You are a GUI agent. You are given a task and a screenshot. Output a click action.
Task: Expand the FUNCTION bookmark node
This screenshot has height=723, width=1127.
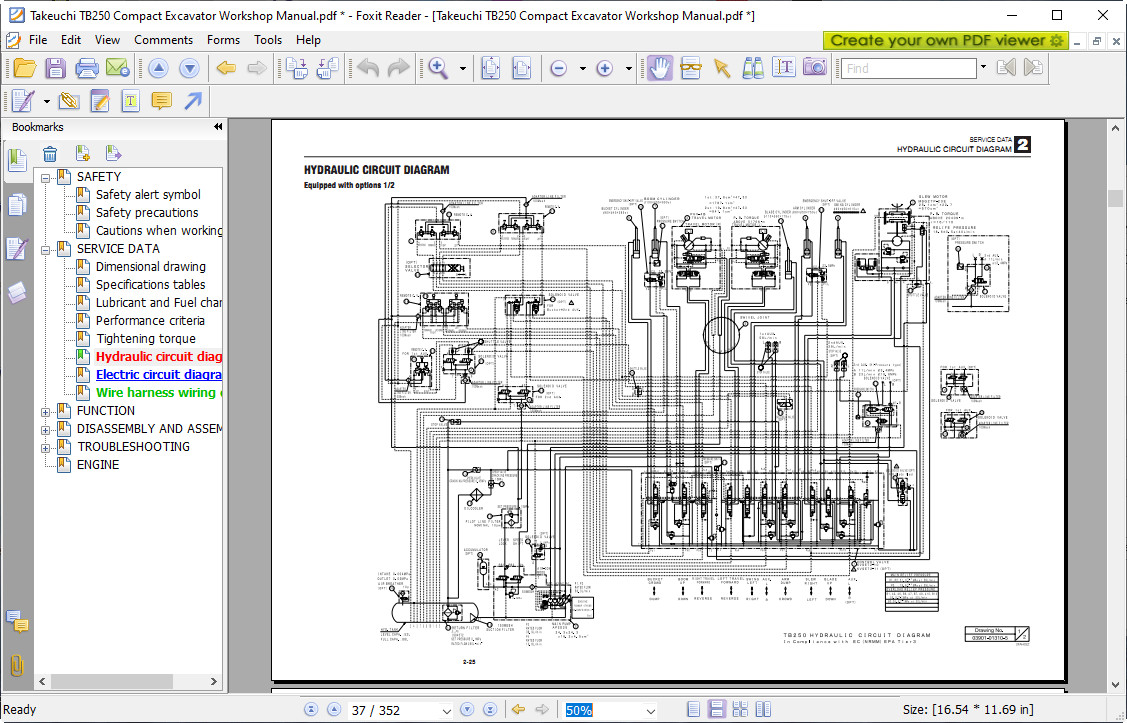(x=46, y=411)
